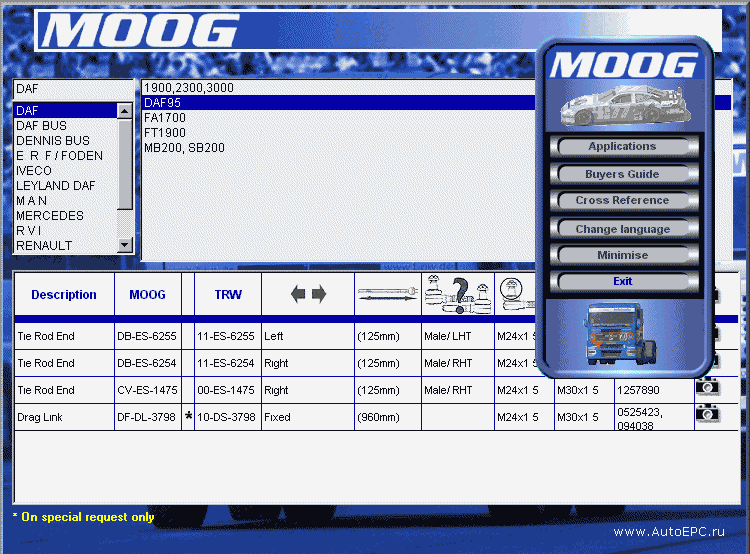Open the Buyers Guide
The image size is (750, 554).
pos(624,174)
